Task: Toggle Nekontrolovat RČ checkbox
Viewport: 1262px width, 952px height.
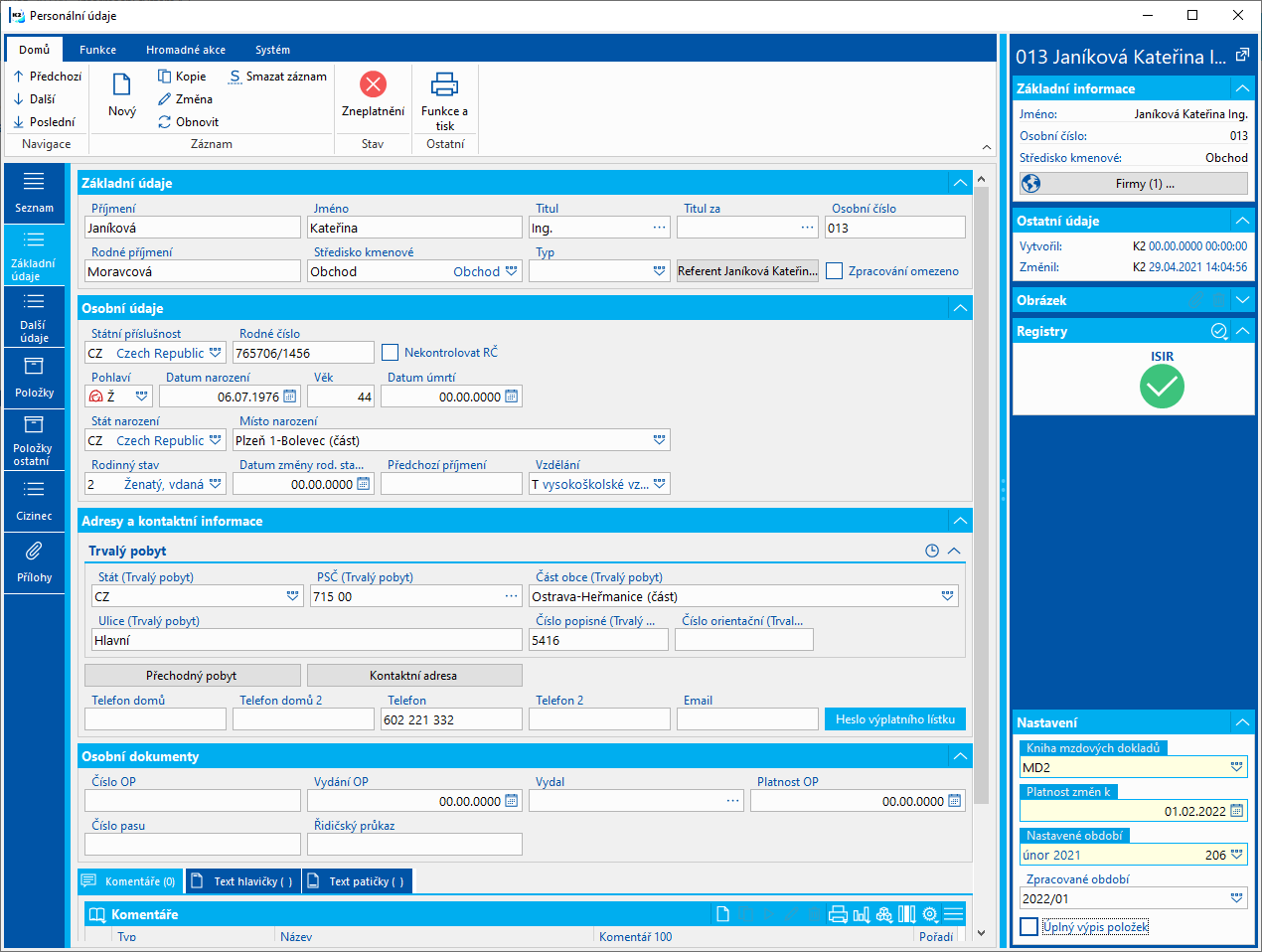Action: (391, 353)
